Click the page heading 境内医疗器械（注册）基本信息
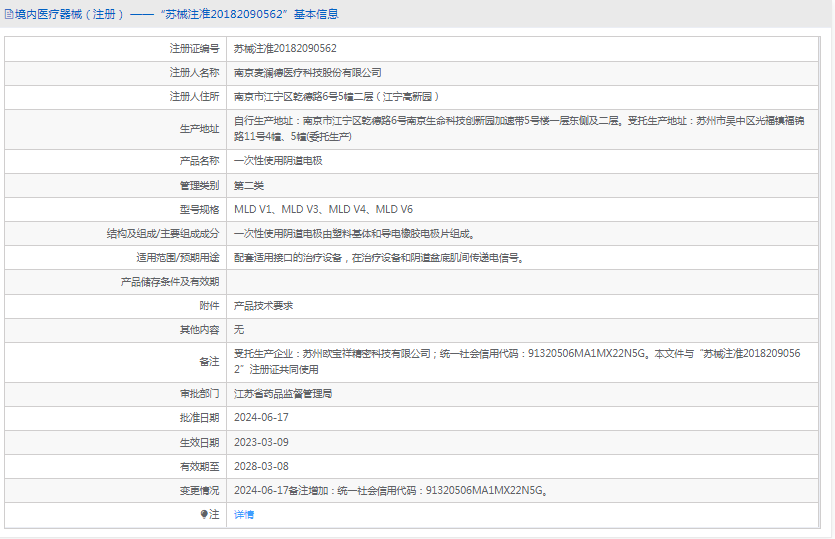Image resolution: width=835 pixels, height=539 pixels. point(176,14)
